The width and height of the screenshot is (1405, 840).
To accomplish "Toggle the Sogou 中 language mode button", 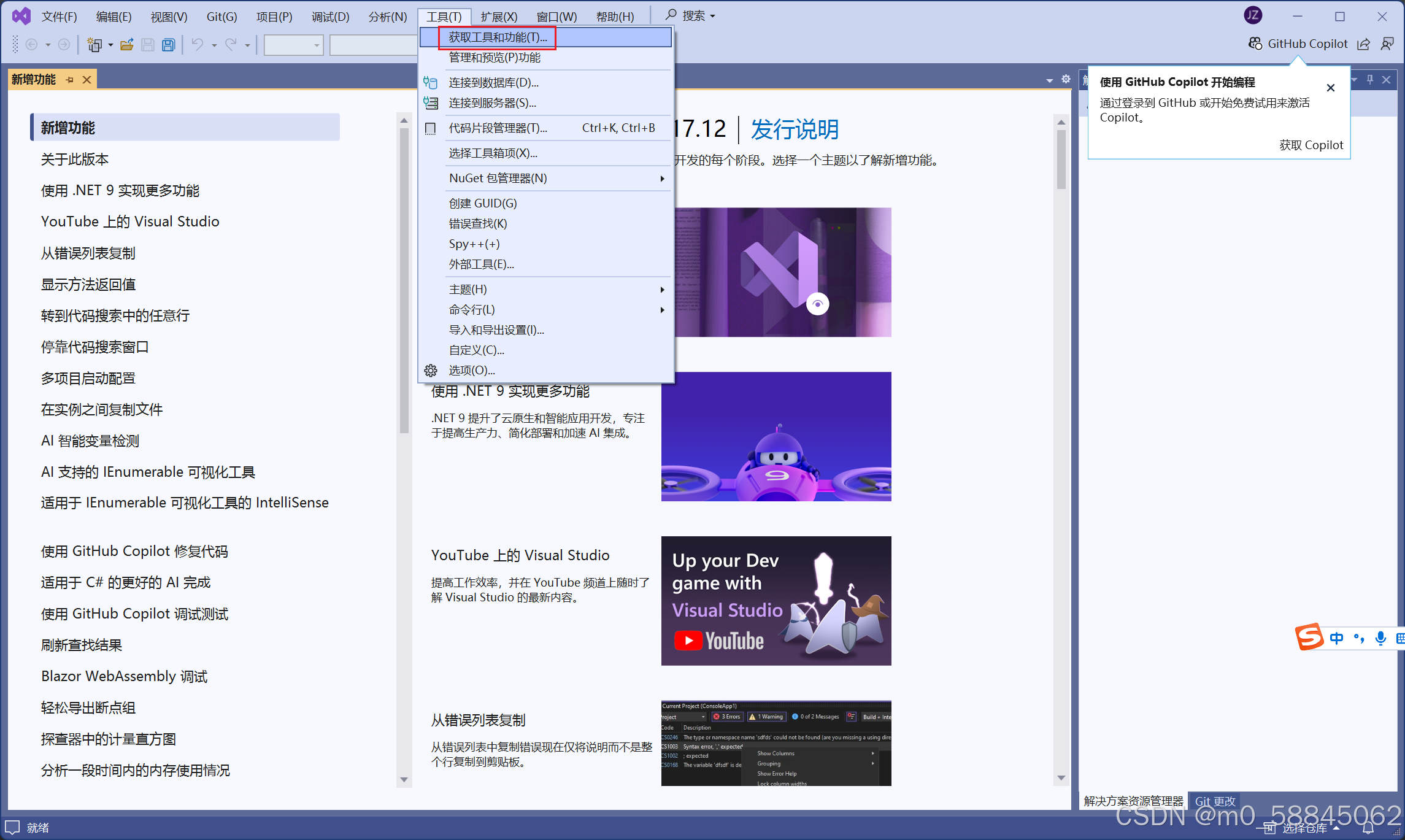I will click(1336, 638).
